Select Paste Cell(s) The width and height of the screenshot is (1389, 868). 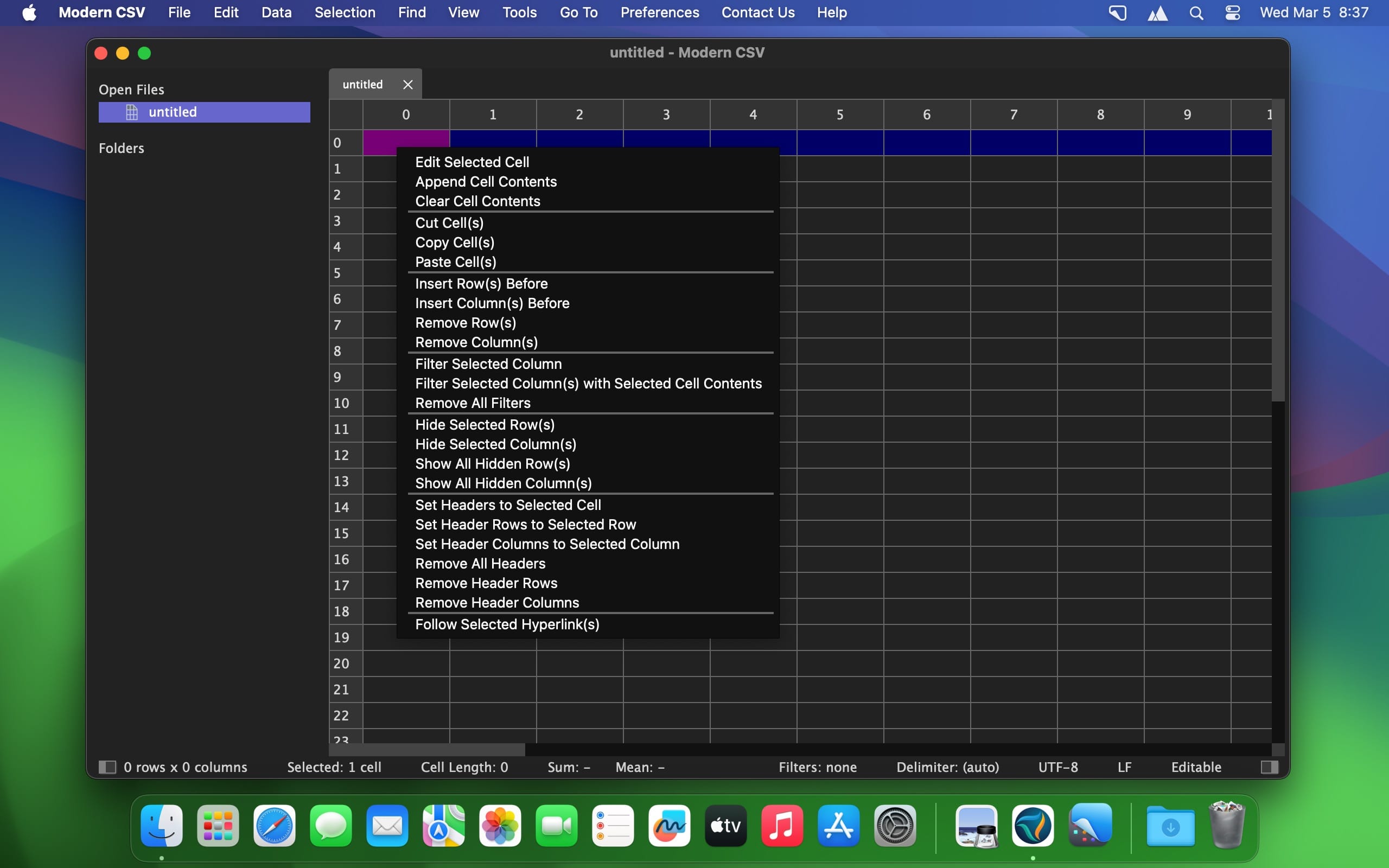pyautogui.click(x=456, y=262)
